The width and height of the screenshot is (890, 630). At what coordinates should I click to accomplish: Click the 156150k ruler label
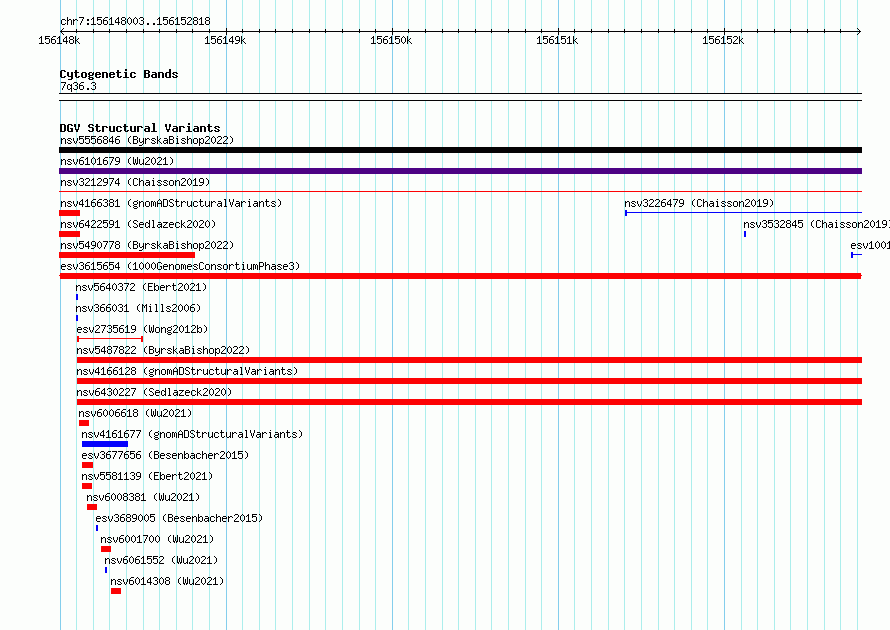point(391,40)
